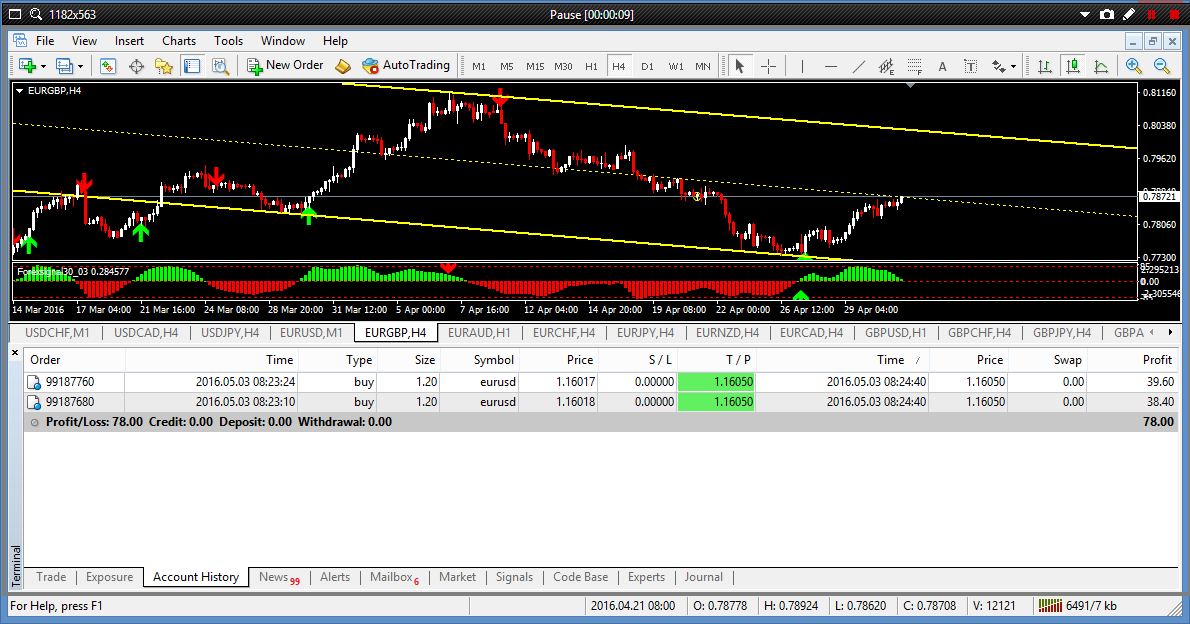The height and width of the screenshot is (624, 1190).
Task: Switch to the EURUSD,M1 chart tab
Action: [311, 332]
